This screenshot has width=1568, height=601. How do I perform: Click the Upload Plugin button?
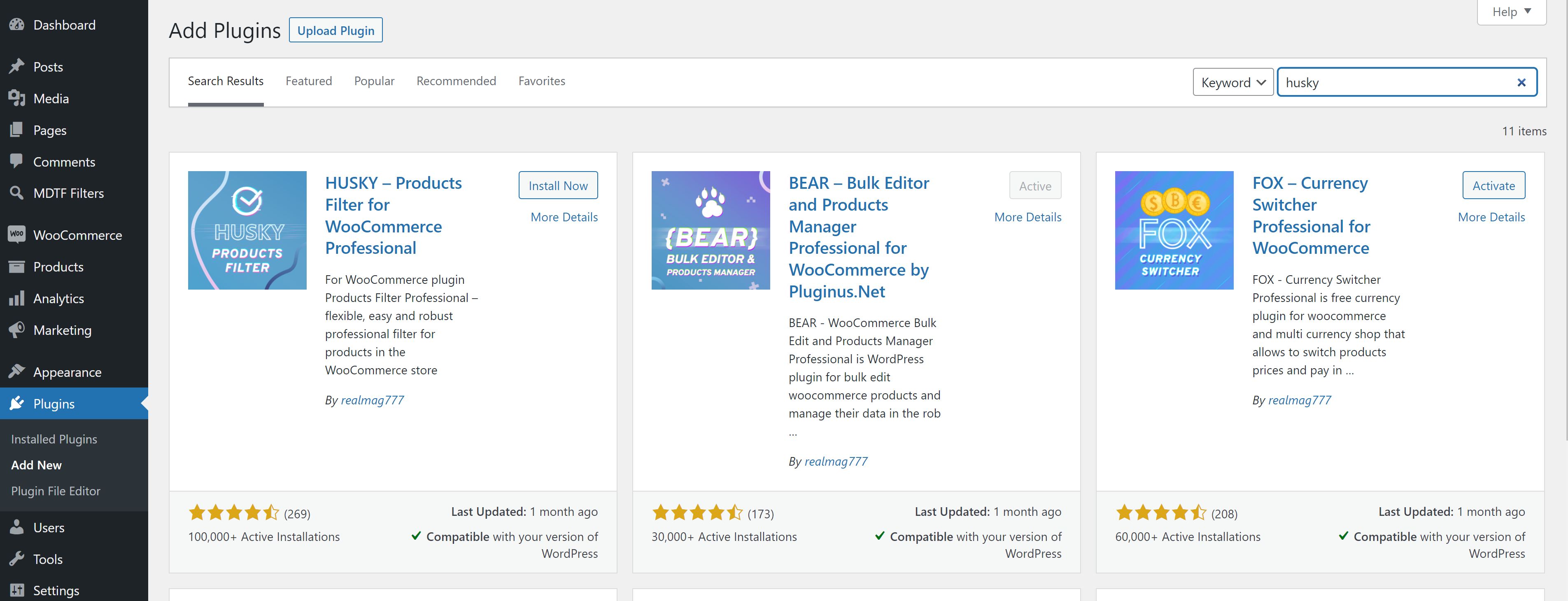click(x=336, y=30)
